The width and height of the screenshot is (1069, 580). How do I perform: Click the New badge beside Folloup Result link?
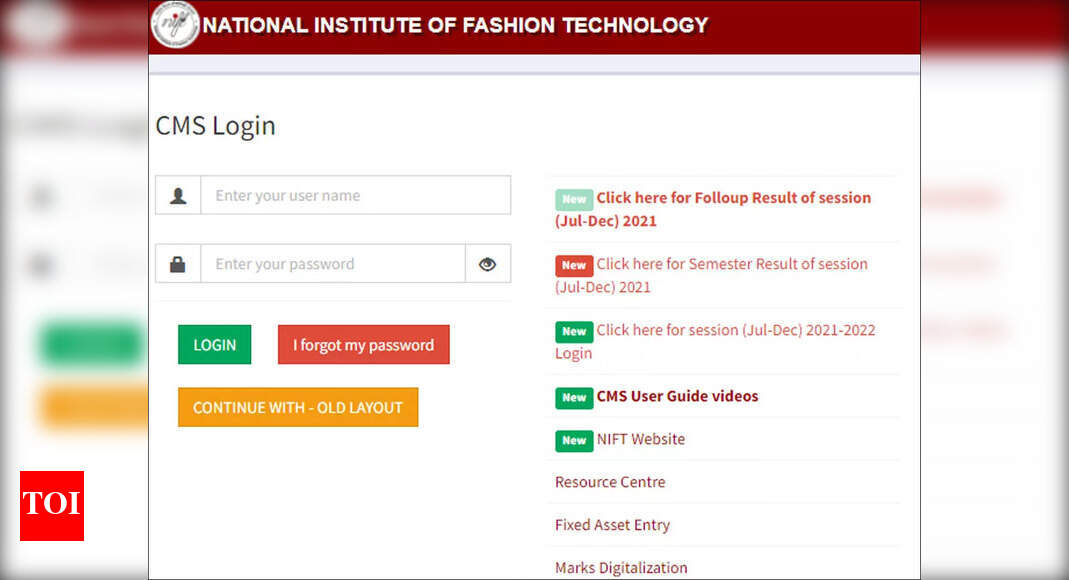[x=573, y=199]
